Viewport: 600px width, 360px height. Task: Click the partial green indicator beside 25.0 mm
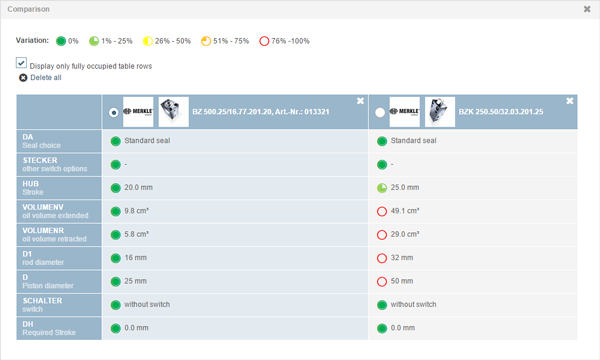[382, 188]
